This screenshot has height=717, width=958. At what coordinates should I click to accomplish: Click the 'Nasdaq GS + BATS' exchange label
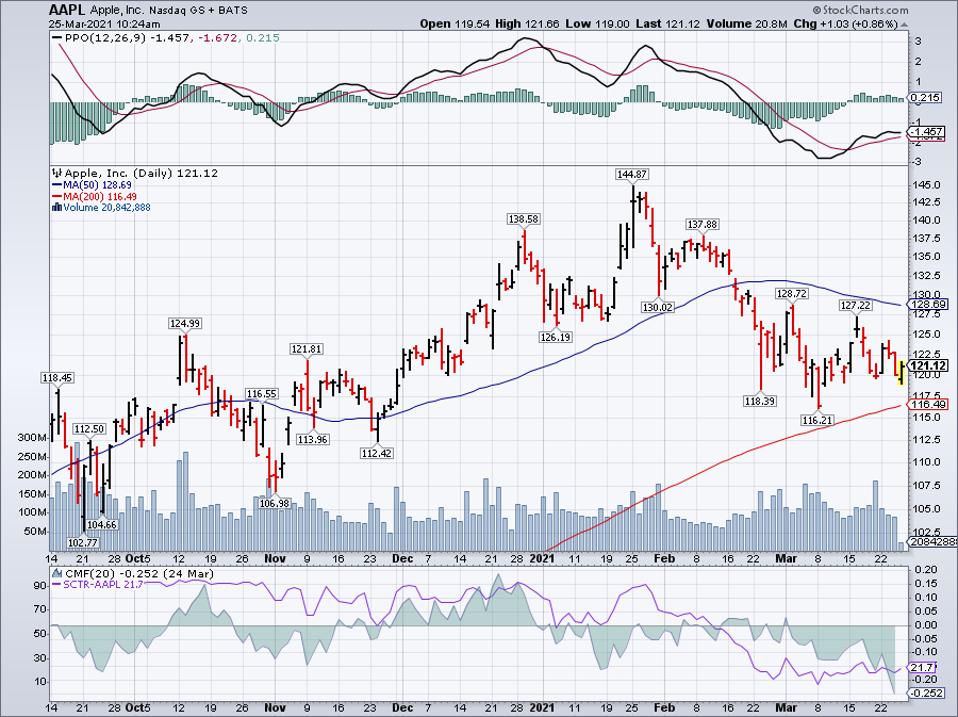coord(200,11)
